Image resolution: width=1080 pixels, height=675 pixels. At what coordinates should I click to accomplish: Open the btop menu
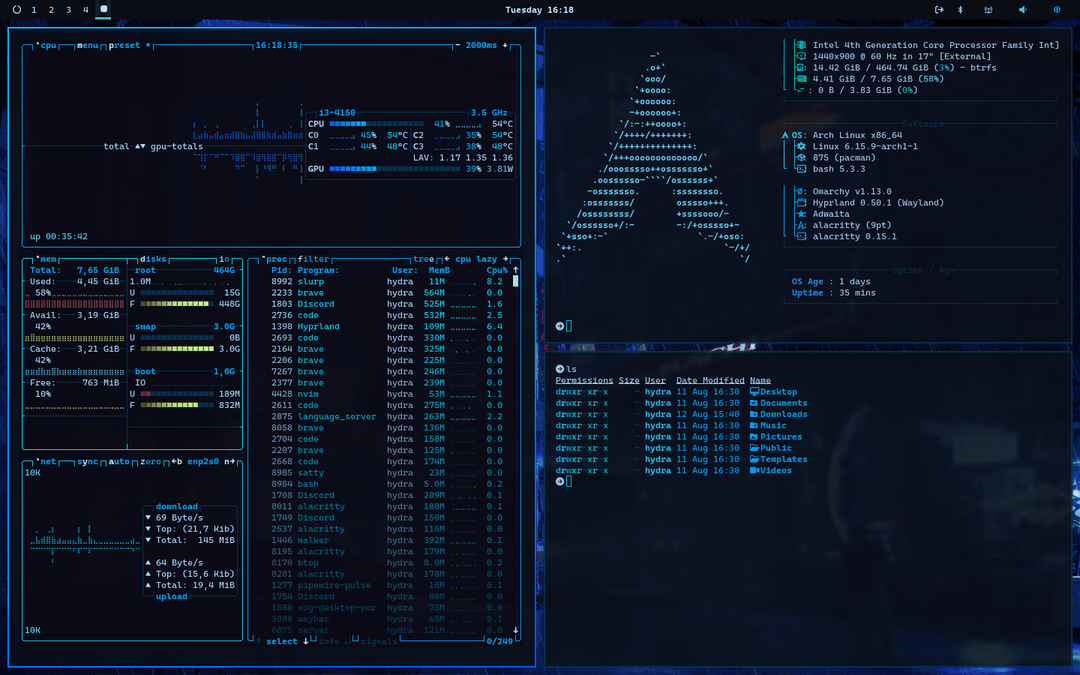pyautogui.click(x=88, y=46)
